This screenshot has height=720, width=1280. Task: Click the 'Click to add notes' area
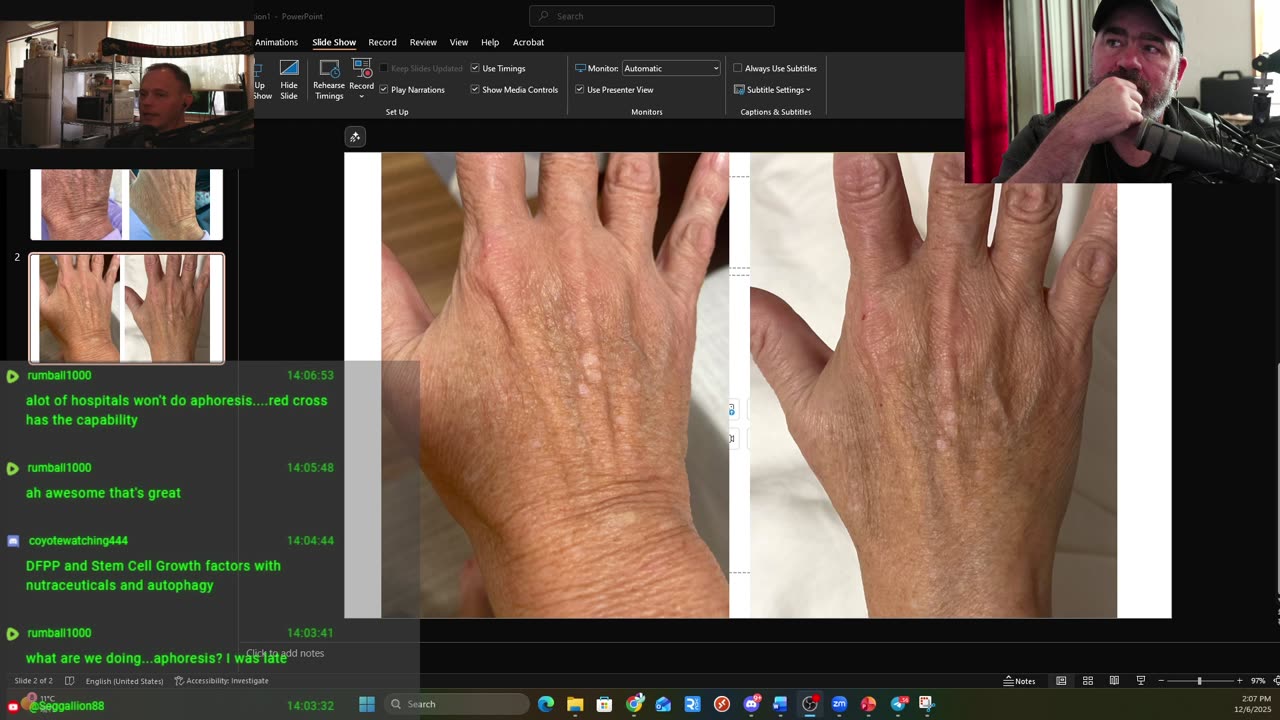(x=285, y=653)
